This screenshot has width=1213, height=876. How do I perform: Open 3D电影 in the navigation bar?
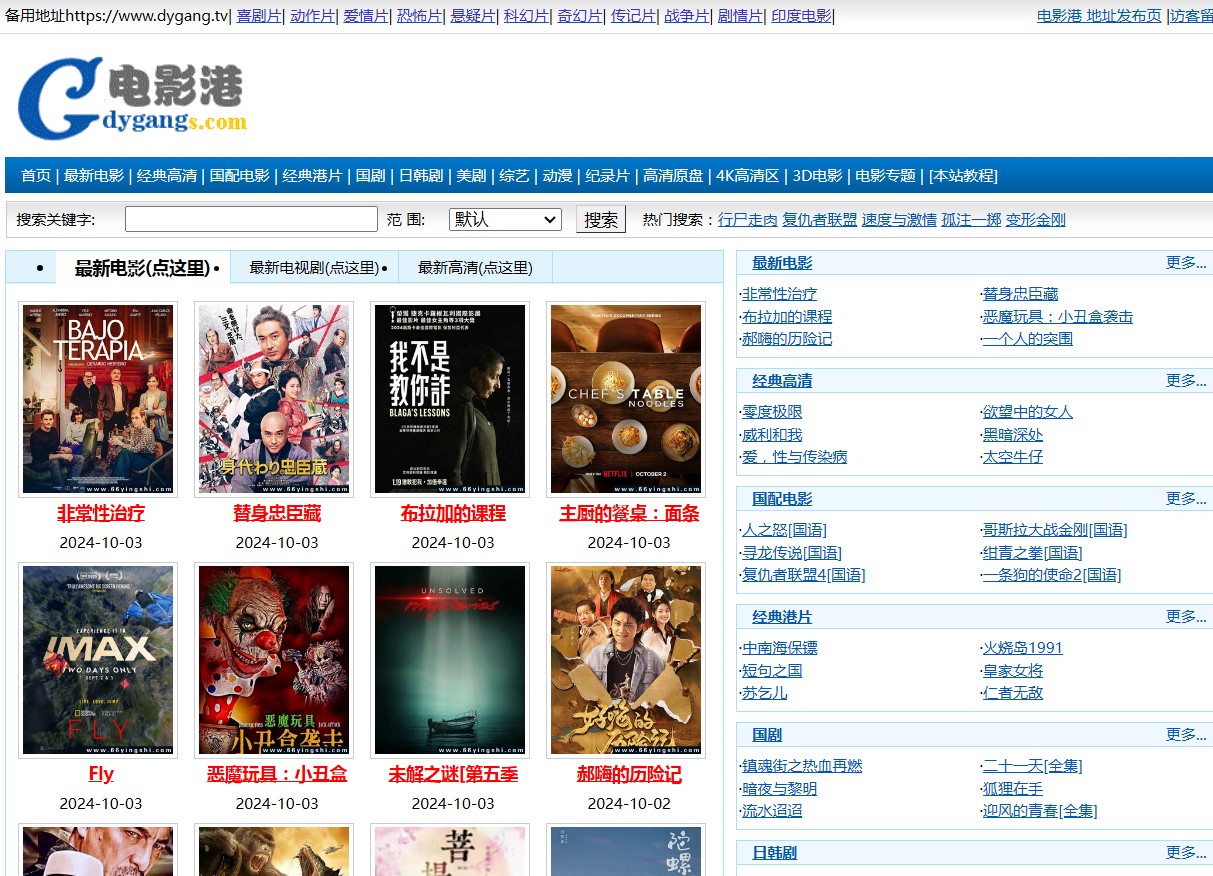pos(817,176)
